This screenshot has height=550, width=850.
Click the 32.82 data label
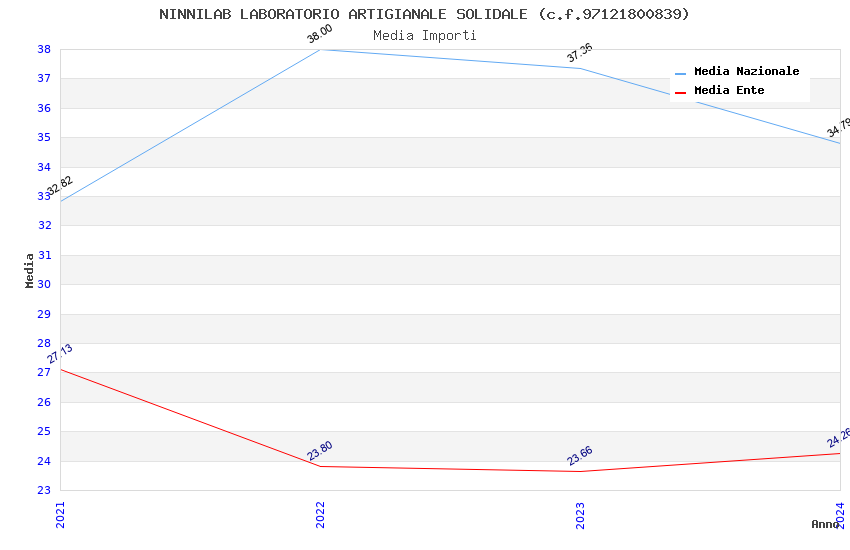tap(59, 185)
